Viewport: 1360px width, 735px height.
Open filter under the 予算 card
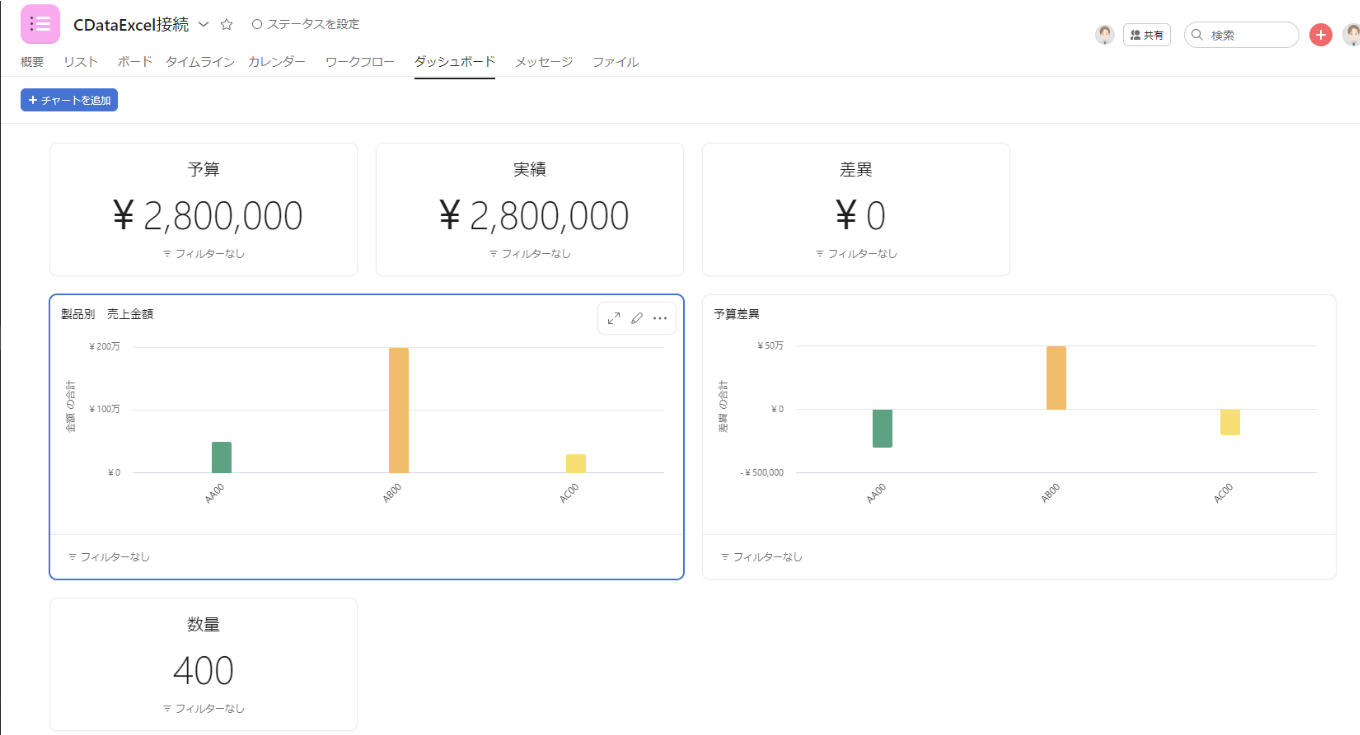coord(204,254)
